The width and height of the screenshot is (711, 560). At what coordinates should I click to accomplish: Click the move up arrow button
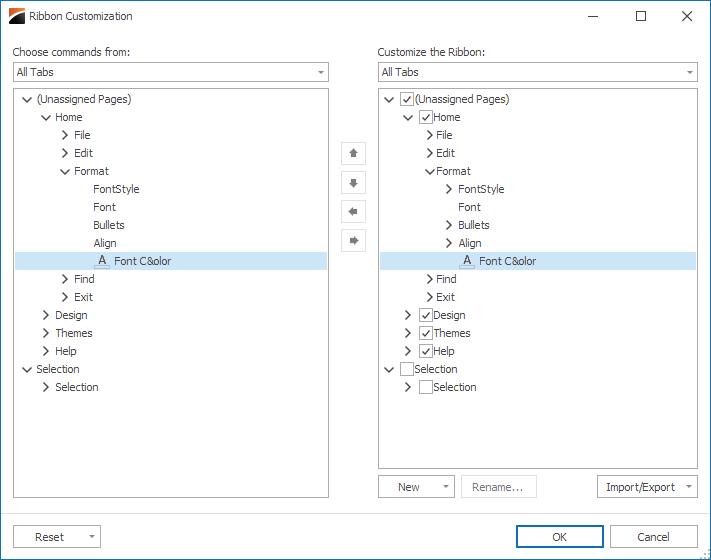[353, 153]
